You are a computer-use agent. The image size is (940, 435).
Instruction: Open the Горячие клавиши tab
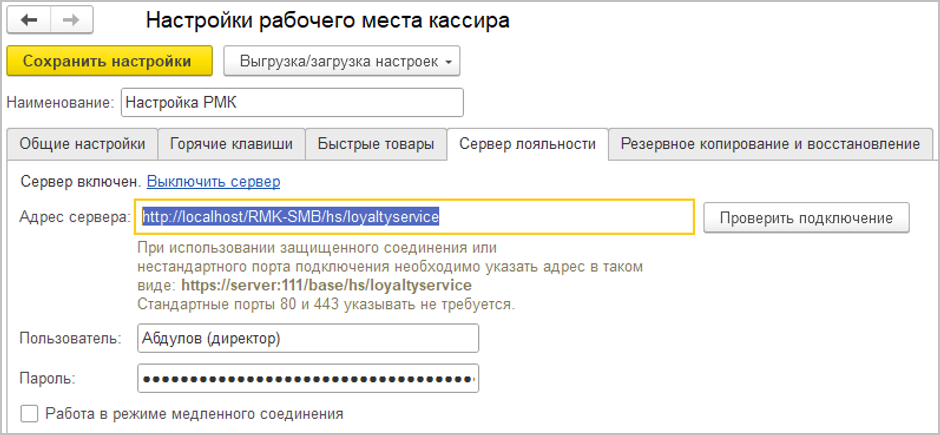coord(231,144)
